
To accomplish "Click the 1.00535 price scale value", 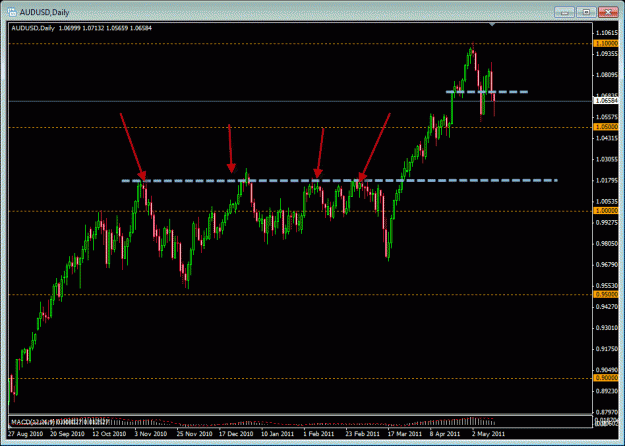I will [607, 202].
